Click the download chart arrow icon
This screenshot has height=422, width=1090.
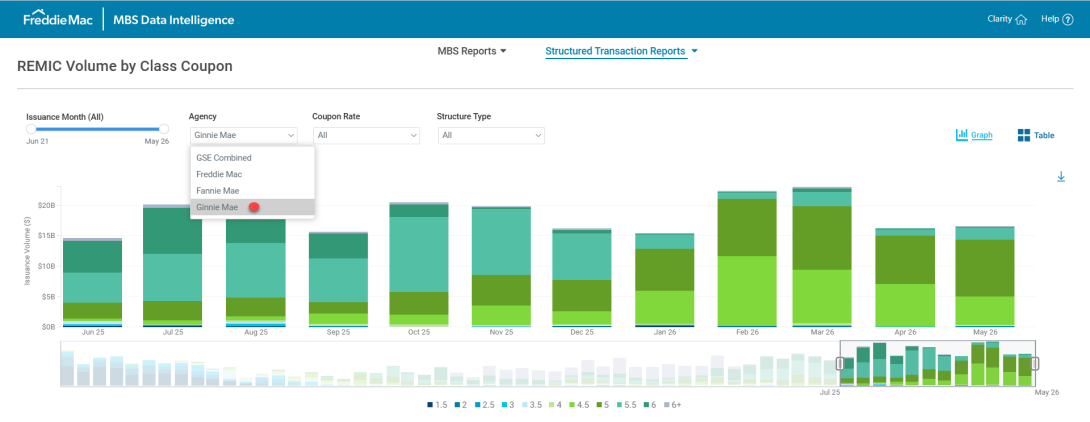click(x=1061, y=177)
